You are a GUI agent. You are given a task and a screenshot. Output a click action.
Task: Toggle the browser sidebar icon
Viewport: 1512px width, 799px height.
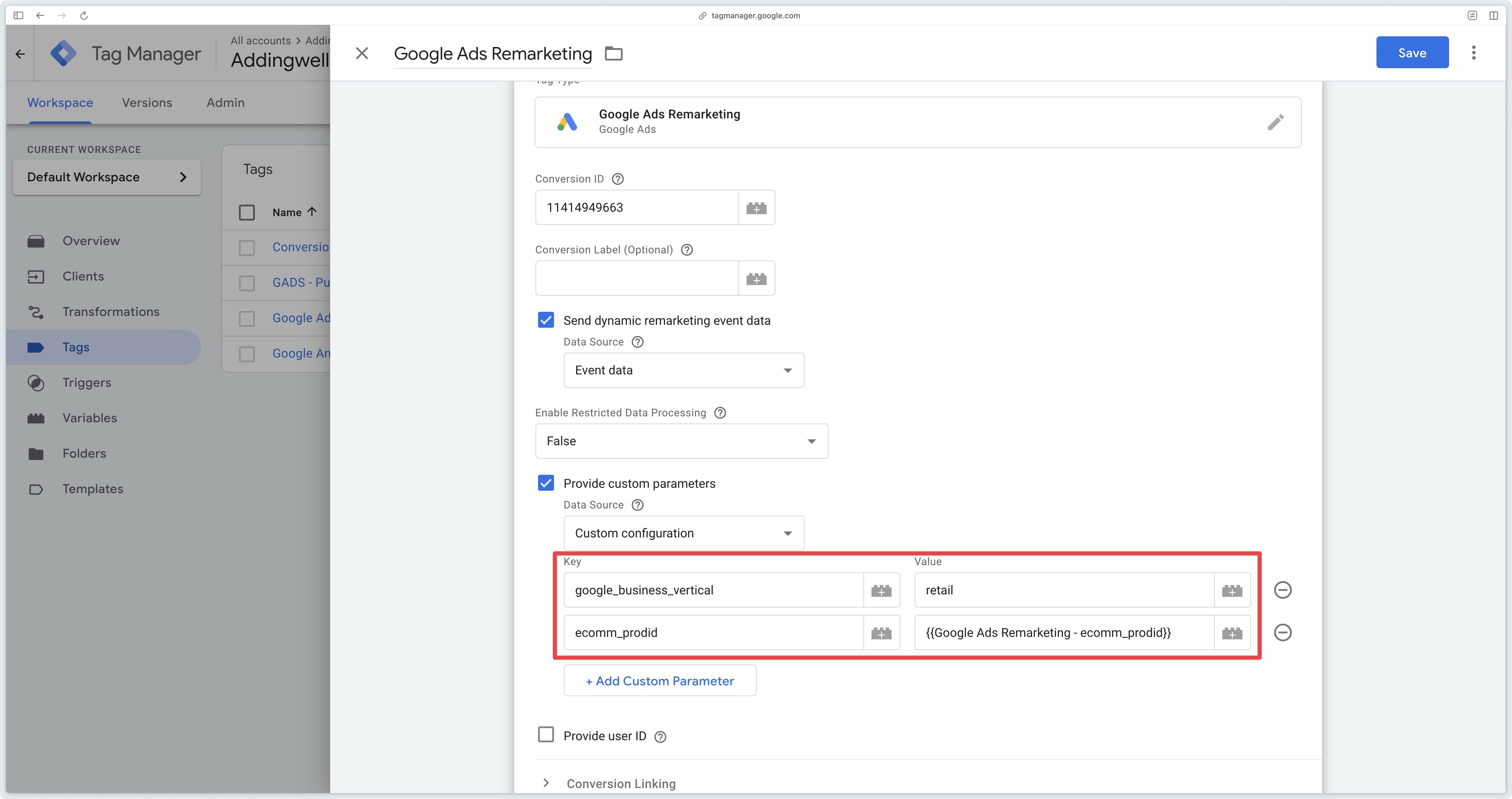18,15
